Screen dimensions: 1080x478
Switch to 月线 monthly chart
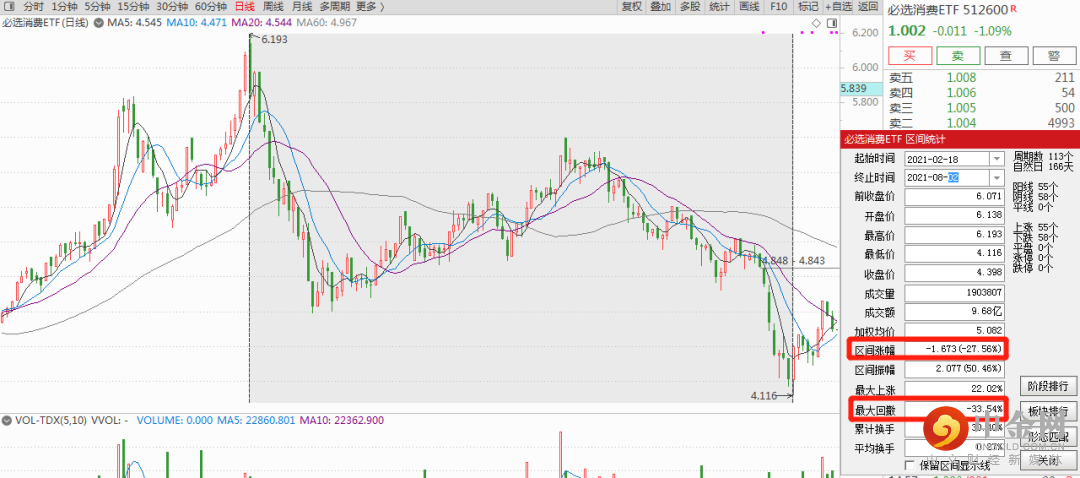coord(302,6)
